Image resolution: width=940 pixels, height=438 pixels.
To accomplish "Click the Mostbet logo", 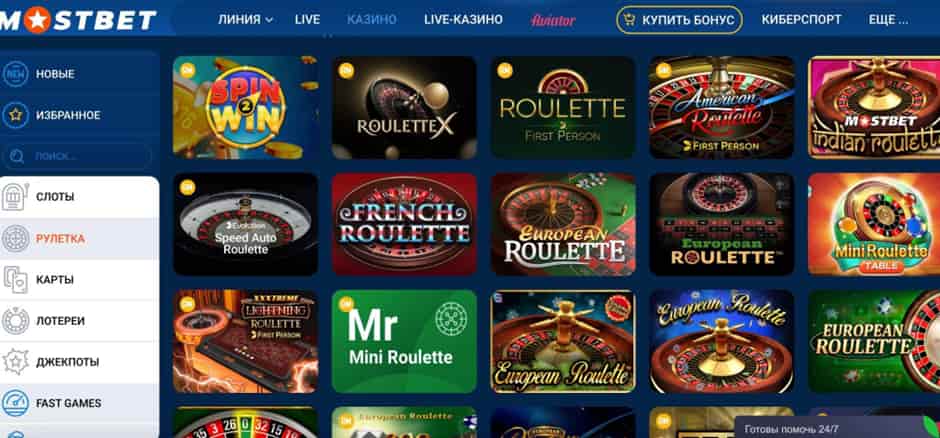I will 78,20.
